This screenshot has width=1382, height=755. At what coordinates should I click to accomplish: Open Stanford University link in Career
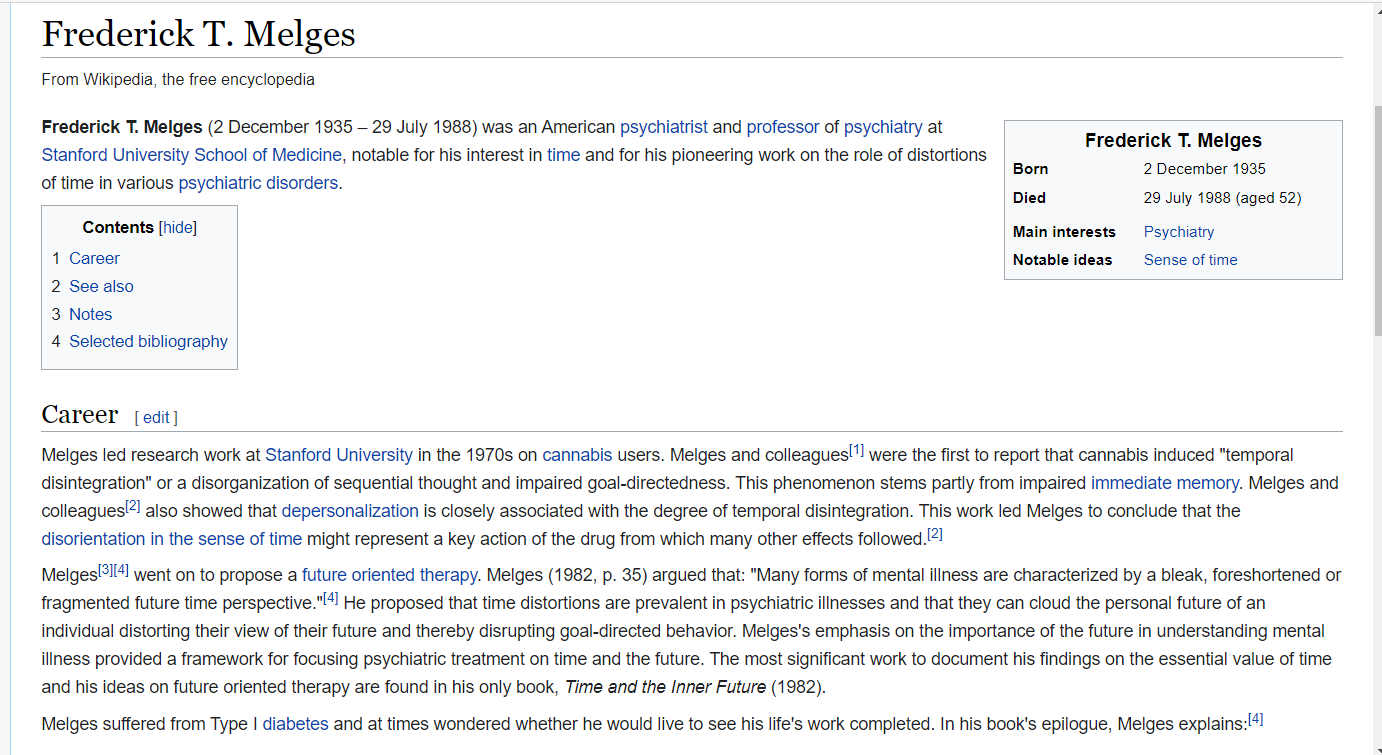click(x=339, y=455)
